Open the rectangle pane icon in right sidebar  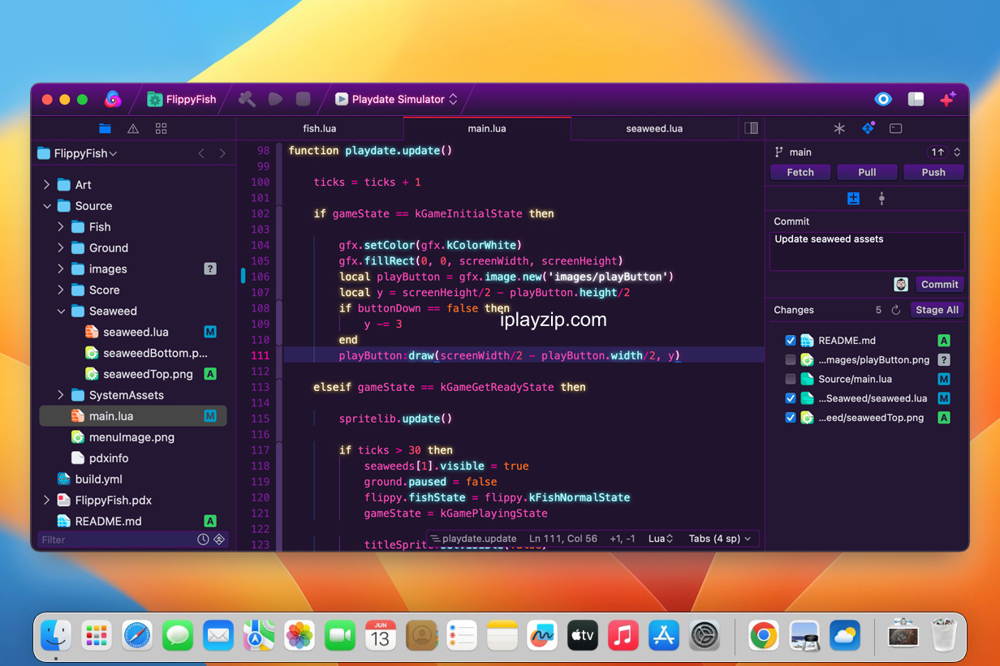pos(895,128)
